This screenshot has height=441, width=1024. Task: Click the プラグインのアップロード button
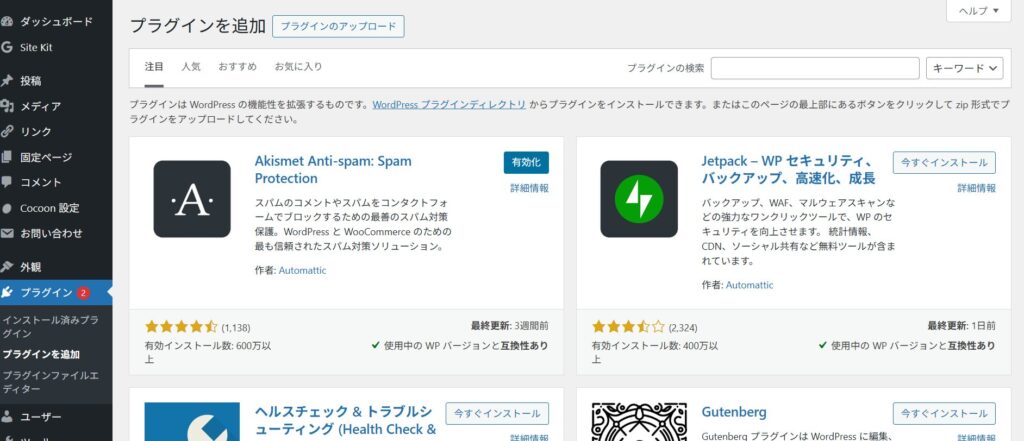(x=338, y=26)
